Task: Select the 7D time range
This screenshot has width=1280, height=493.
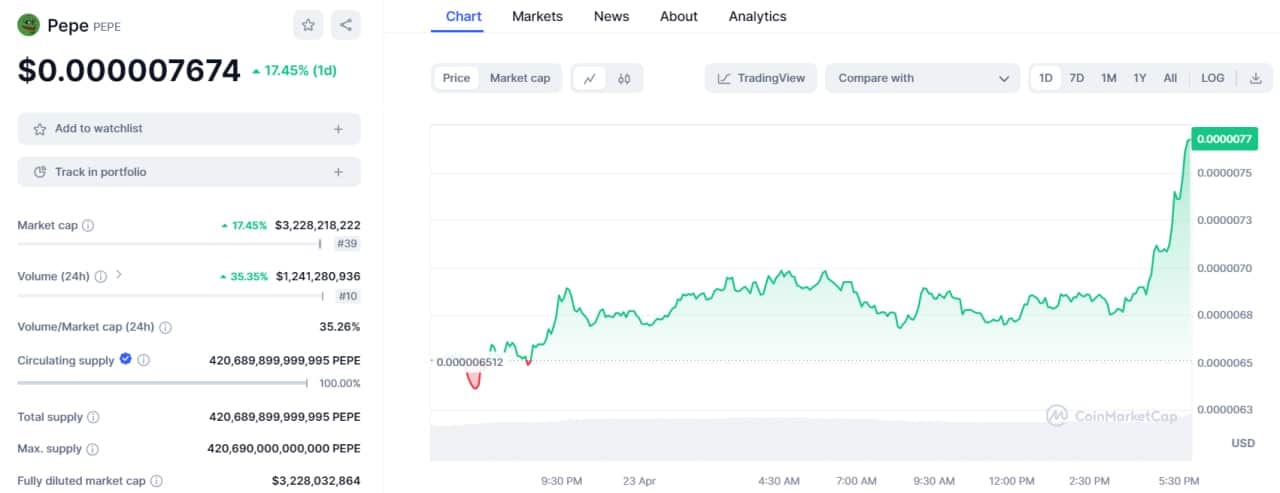Action: [x=1077, y=78]
